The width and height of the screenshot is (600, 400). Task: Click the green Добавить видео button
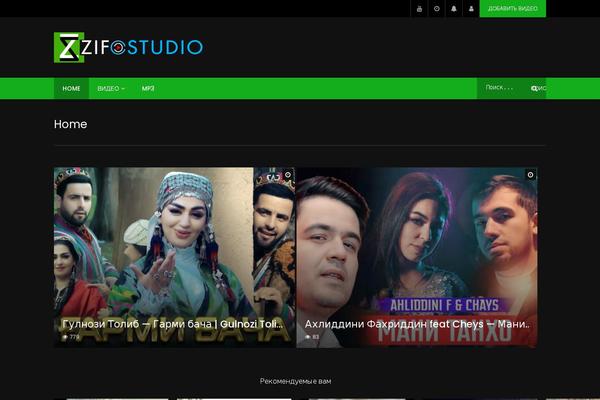513,8
